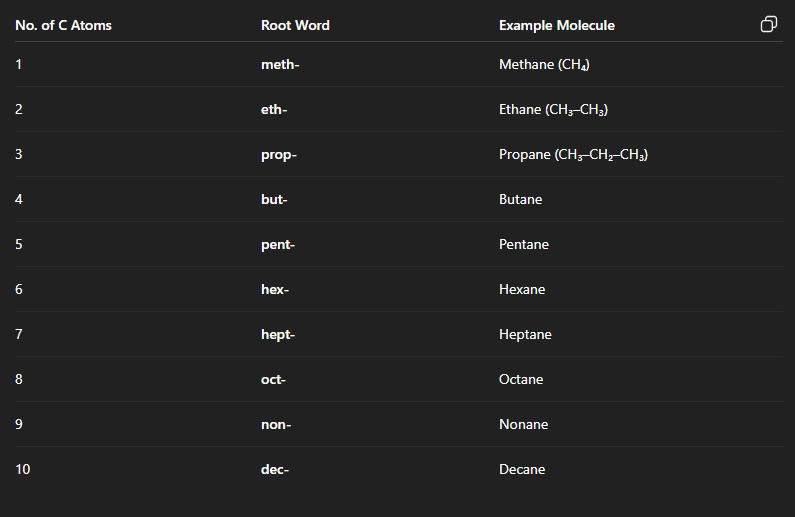Click the 'eth-' root word cell

click(x=274, y=109)
